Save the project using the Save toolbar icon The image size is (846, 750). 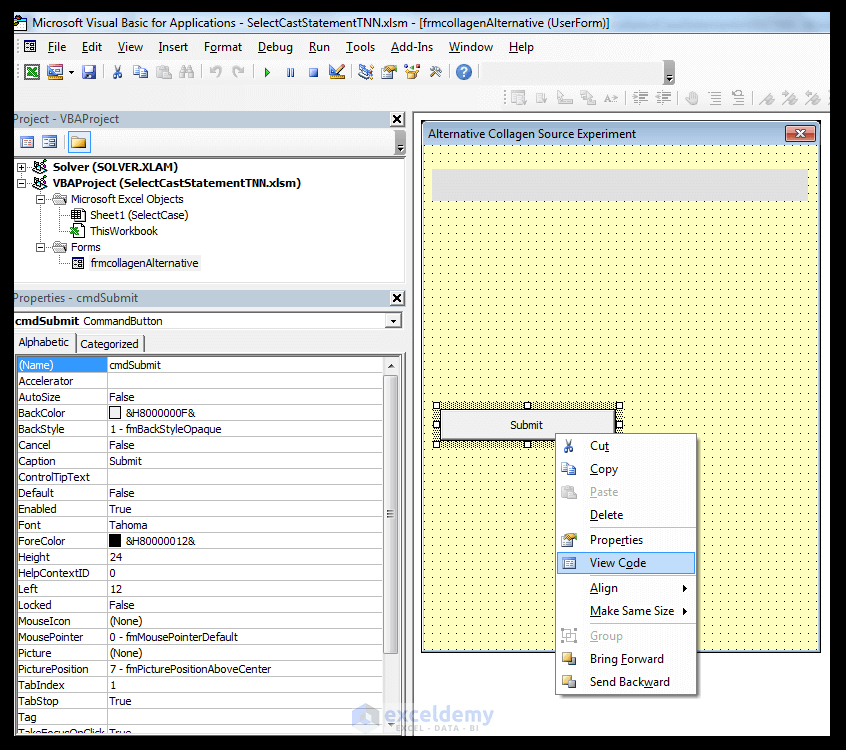[x=90, y=72]
